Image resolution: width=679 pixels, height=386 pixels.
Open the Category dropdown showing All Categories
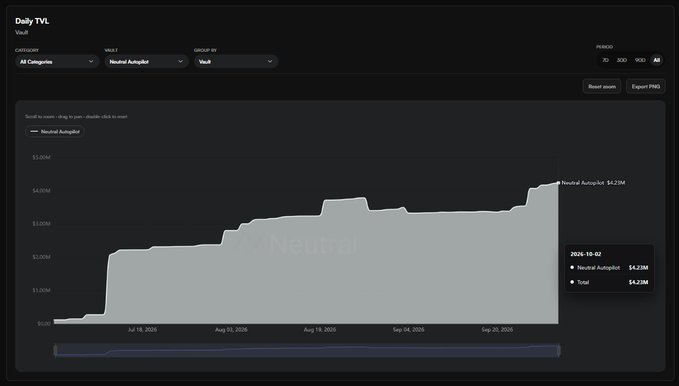point(57,62)
